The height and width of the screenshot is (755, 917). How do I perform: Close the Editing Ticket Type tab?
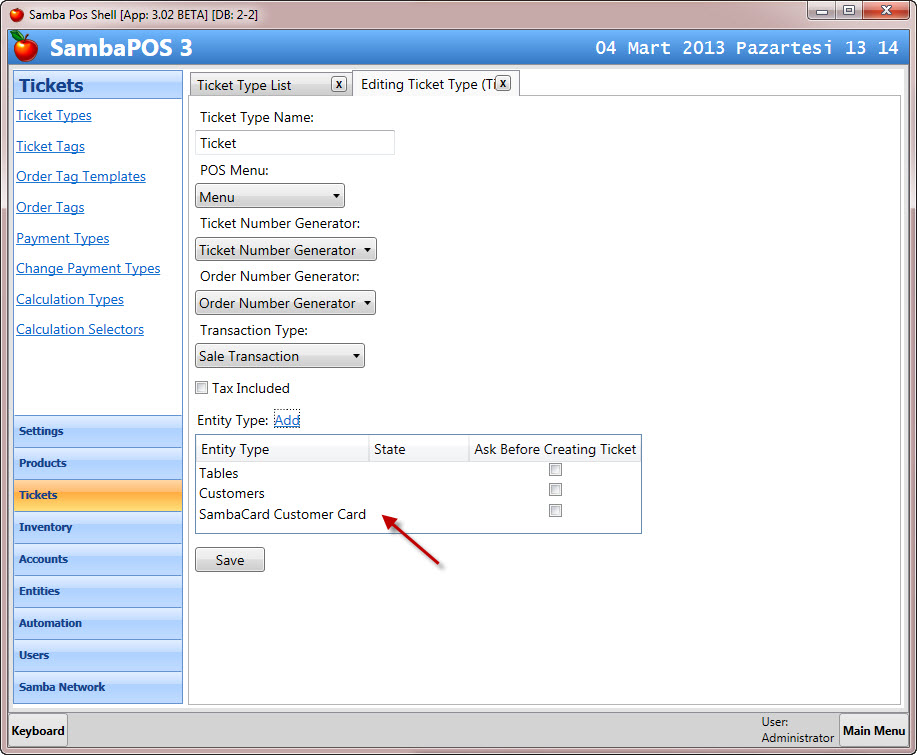pyautogui.click(x=503, y=84)
